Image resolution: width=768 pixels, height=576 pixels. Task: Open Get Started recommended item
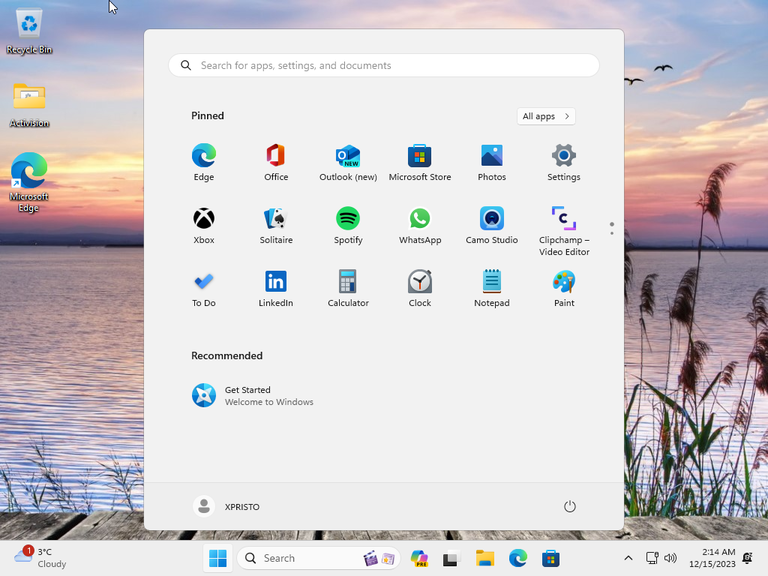(253, 395)
